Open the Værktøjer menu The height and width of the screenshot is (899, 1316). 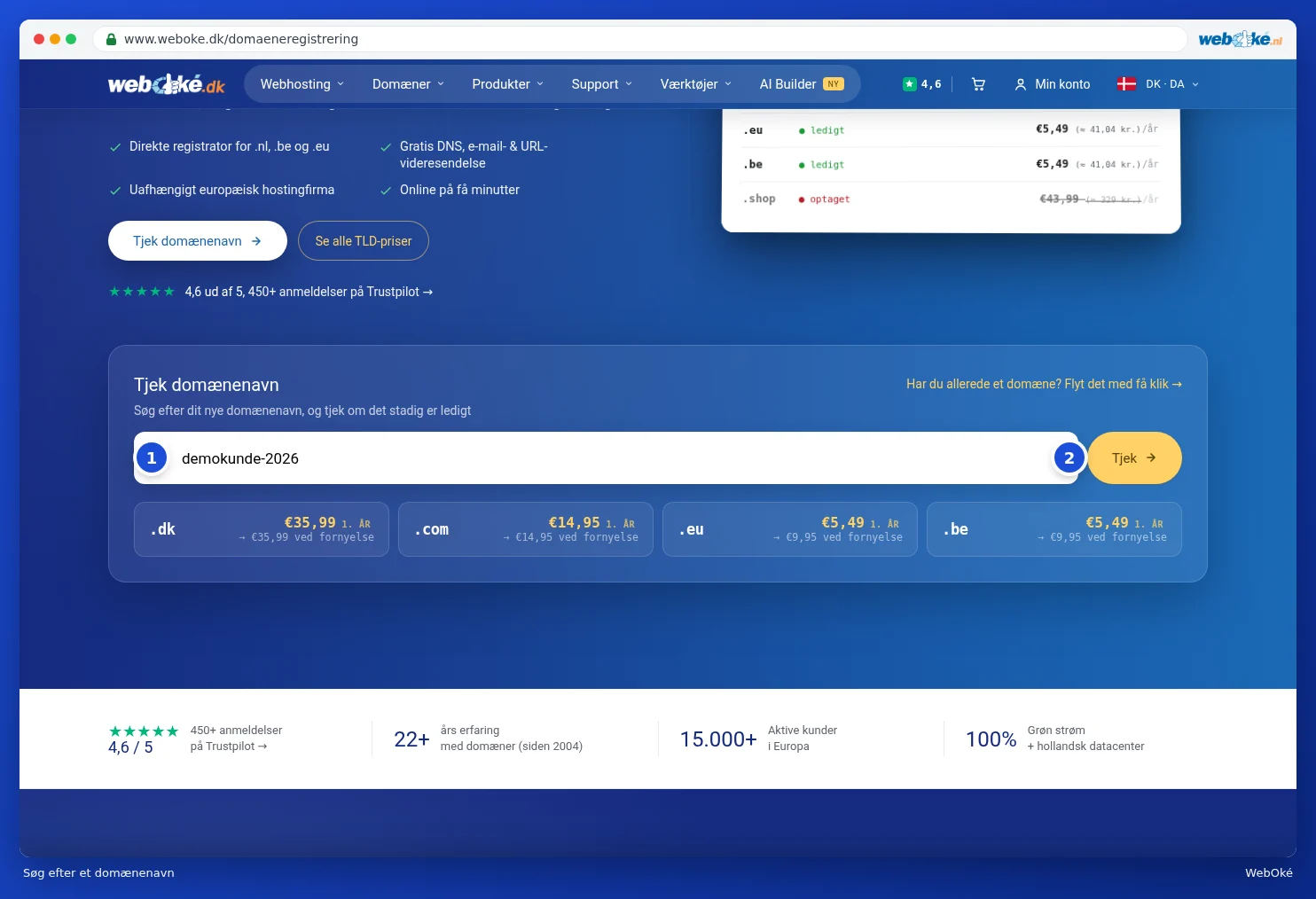696,84
